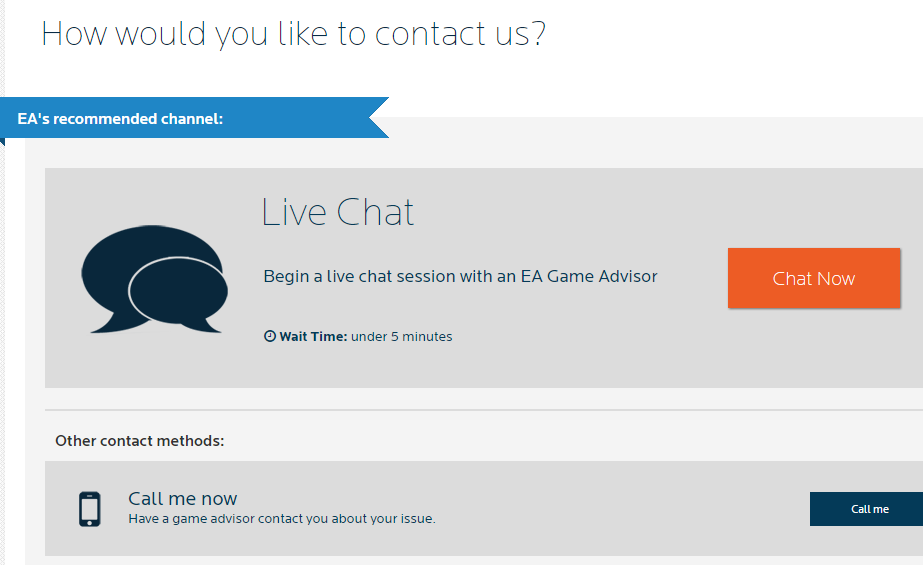Click the smartphone icon for Call me now
This screenshot has width=923, height=565.
pyautogui.click(x=89, y=508)
